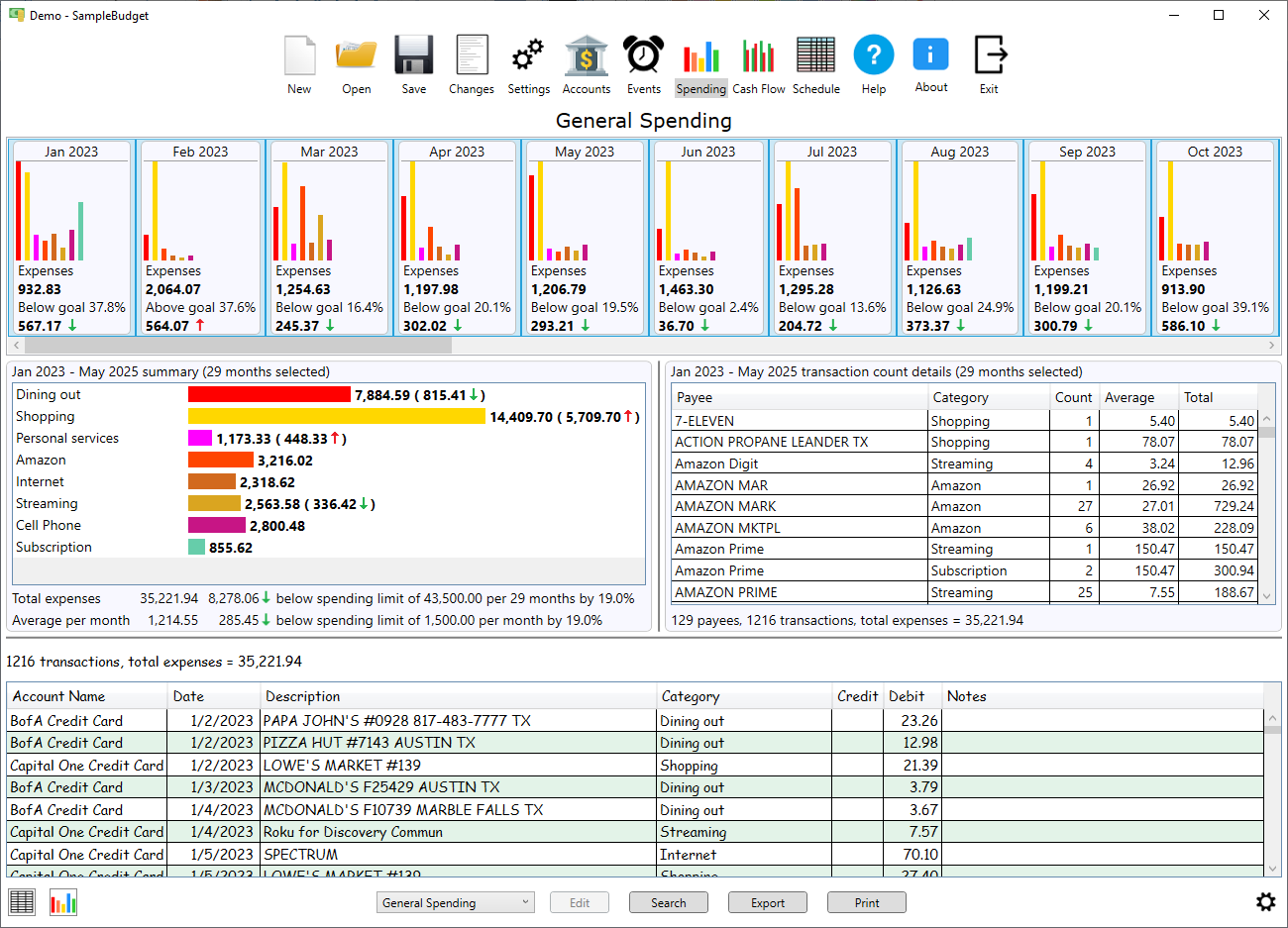The width and height of the screenshot is (1288, 928).
Task: Click the Export button
Action: [768, 902]
